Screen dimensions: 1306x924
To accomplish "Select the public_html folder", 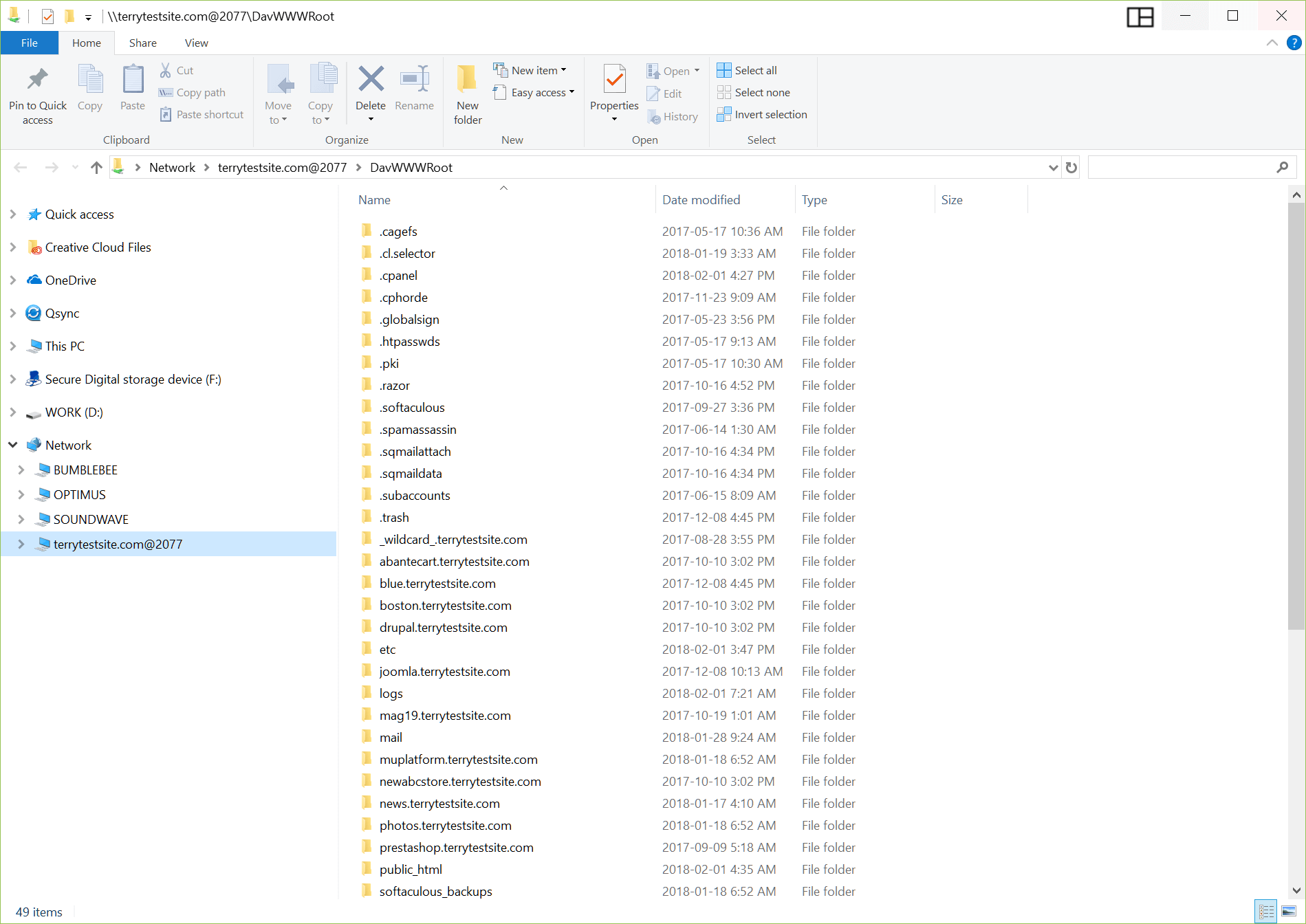I will click(x=411, y=869).
